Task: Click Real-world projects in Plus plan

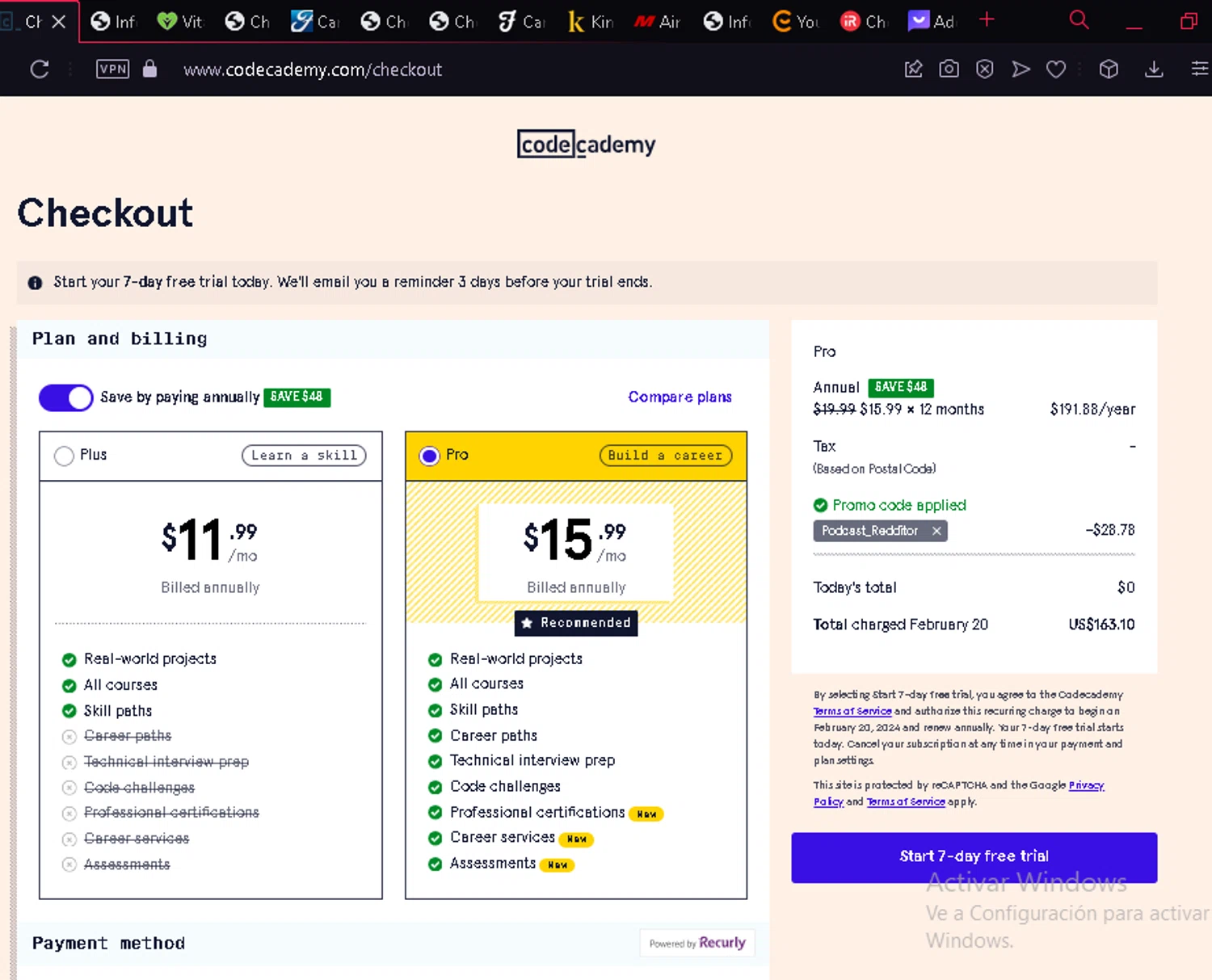Action: click(x=150, y=658)
